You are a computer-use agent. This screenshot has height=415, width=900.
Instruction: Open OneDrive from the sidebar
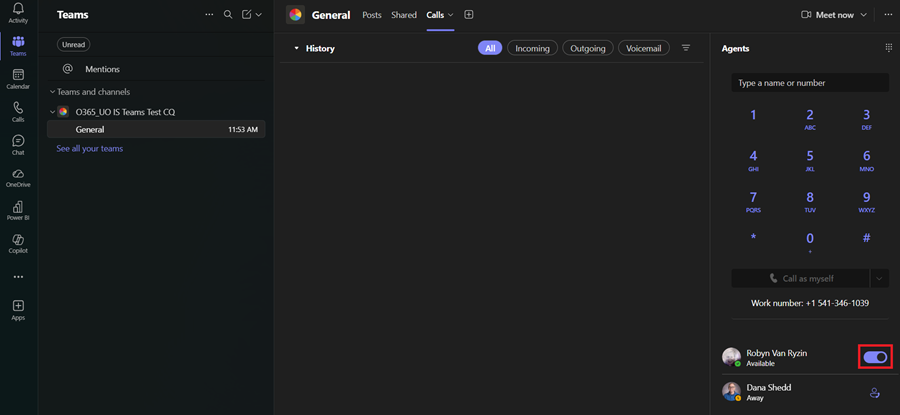pyautogui.click(x=18, y=177)
